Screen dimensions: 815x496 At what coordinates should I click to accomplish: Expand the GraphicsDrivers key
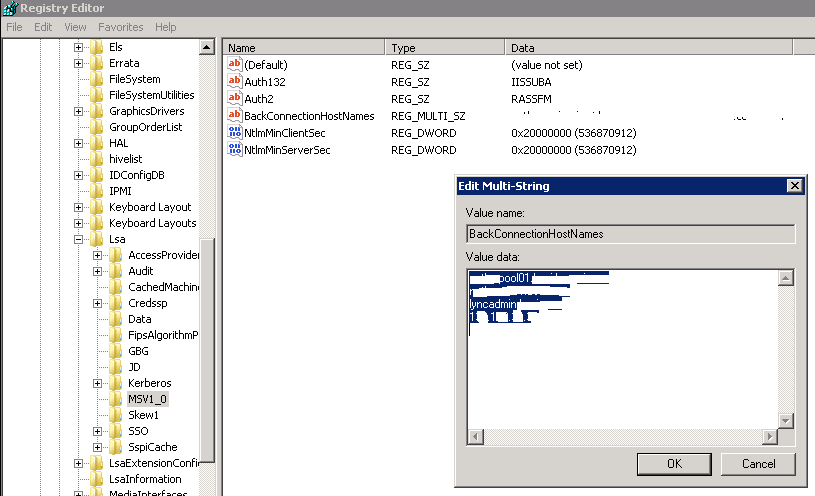click(79, 111)
